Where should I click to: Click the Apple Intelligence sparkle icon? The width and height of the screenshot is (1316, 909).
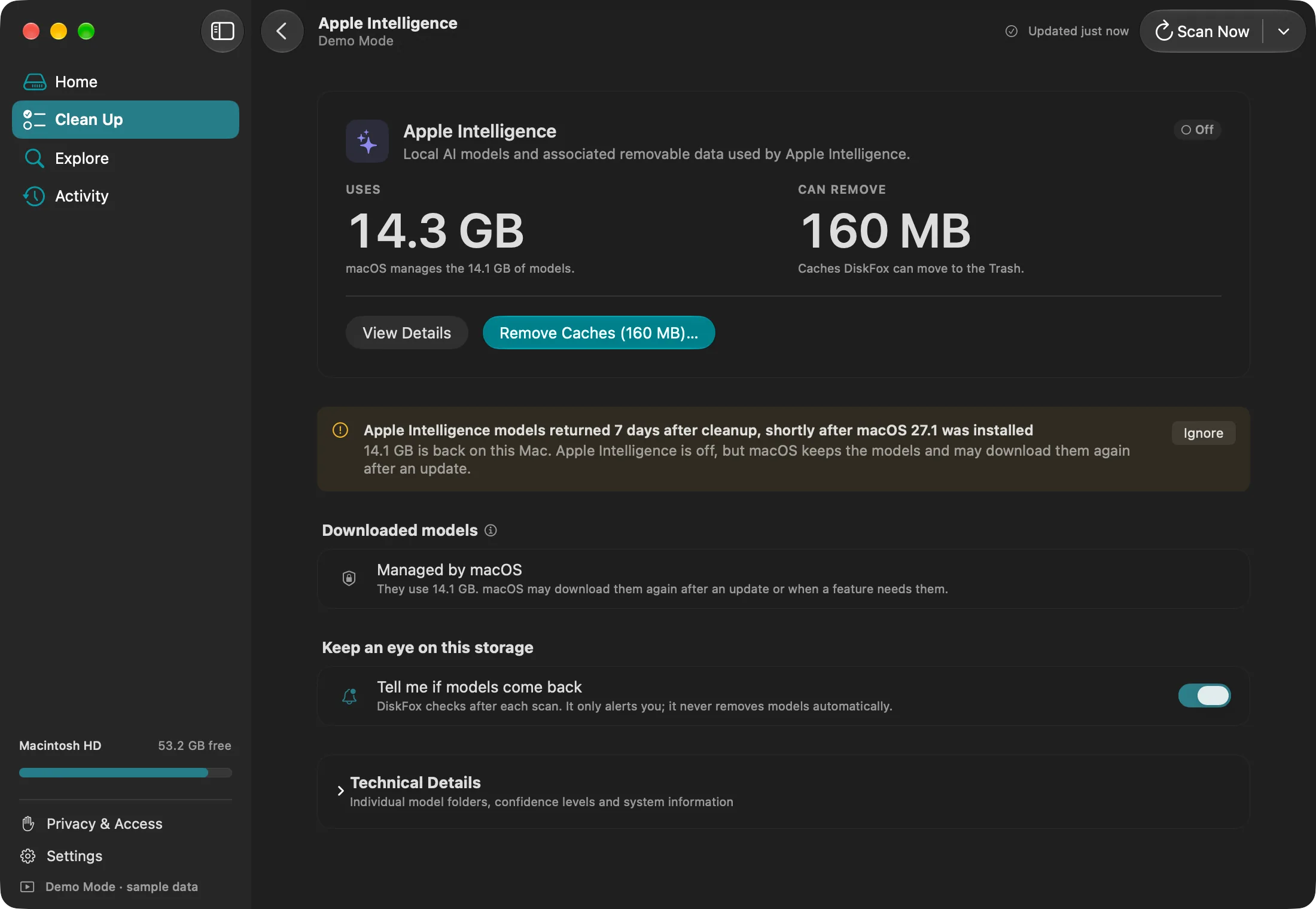coord(367,141)
